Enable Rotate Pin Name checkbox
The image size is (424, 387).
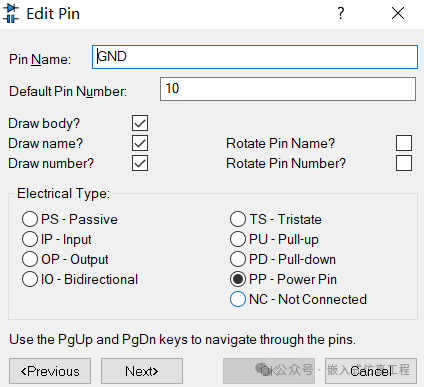pos(404,143)
